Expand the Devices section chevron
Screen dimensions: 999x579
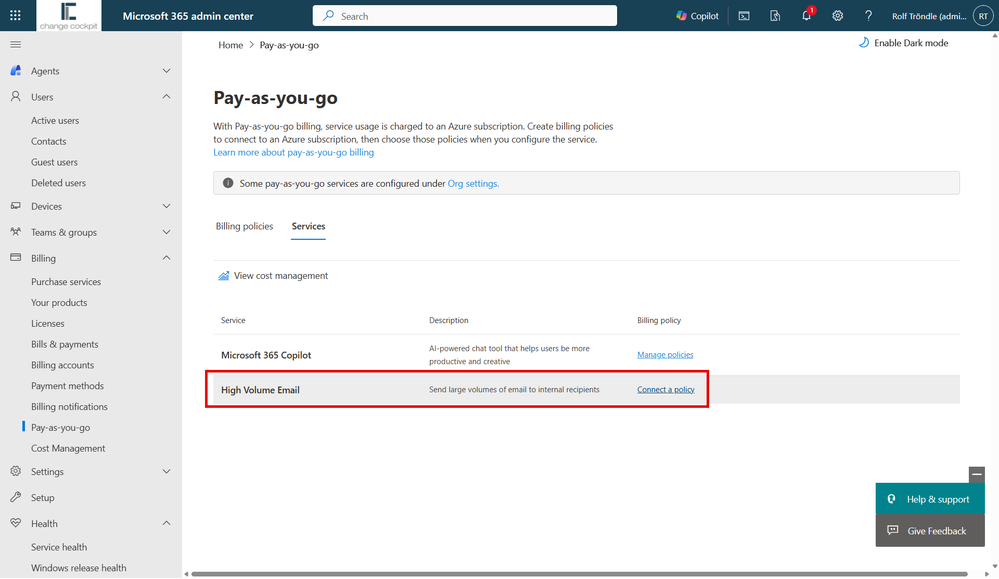click(x=166, y=206)
